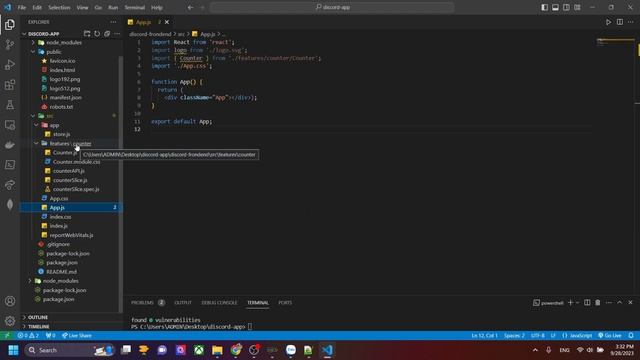Open the Run and Debug view
Viewport: 640px width, 360px height.
tap(10, 64)
